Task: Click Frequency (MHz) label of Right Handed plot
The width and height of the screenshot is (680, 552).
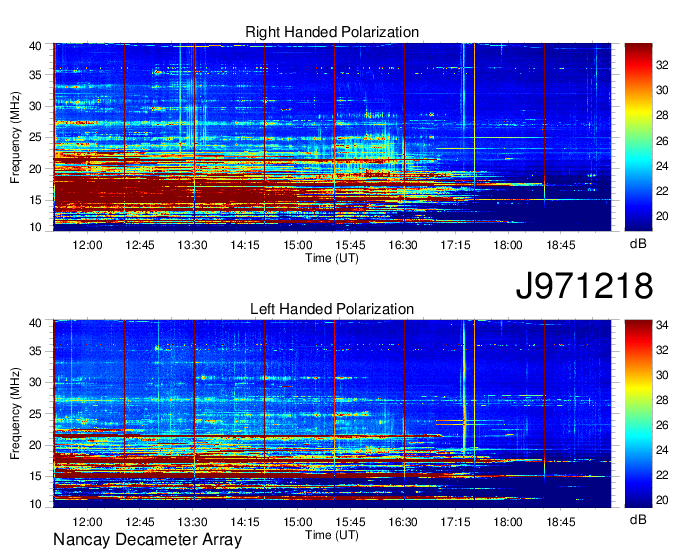Action: 15,137
